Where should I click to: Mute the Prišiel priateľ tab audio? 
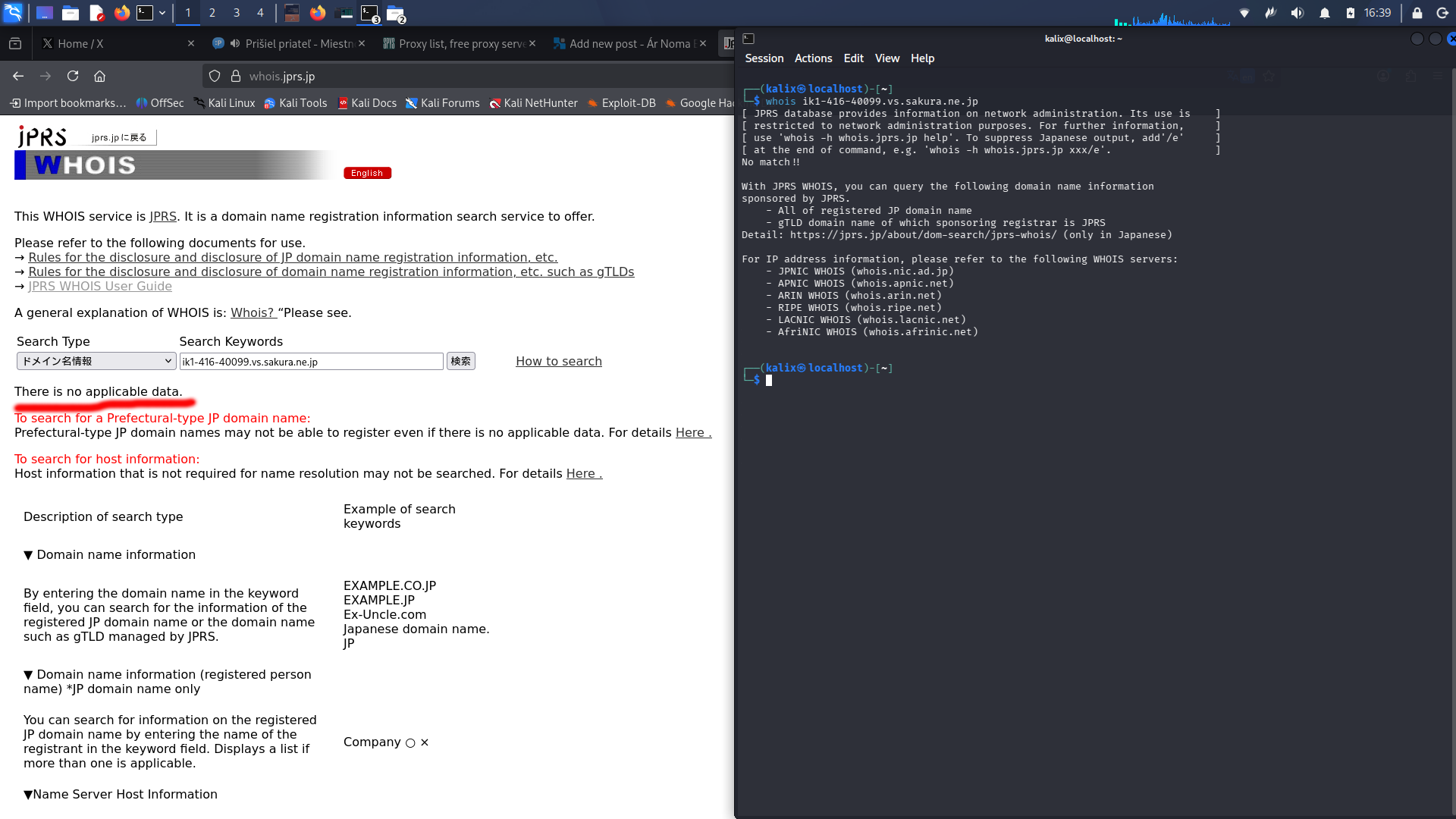tap(235, 44)
